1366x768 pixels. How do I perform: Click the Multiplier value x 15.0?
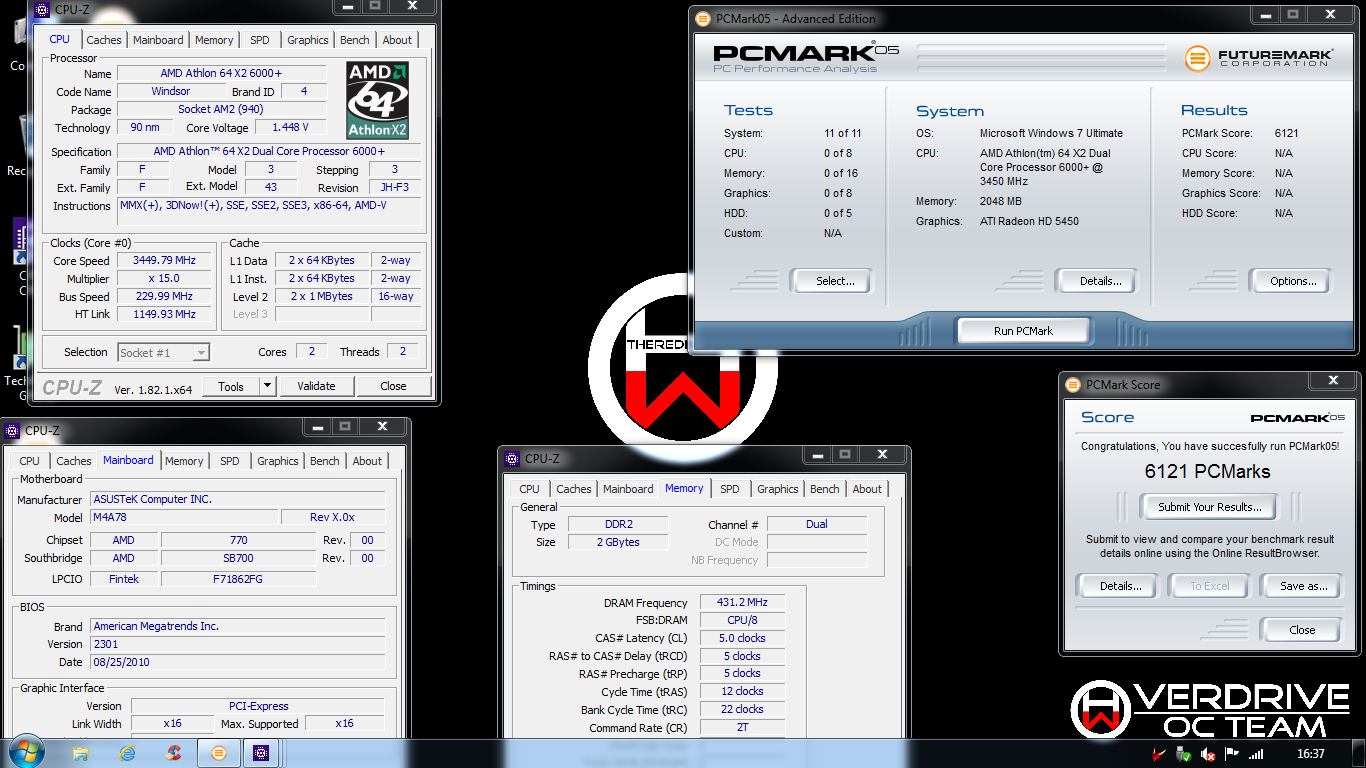164,278
